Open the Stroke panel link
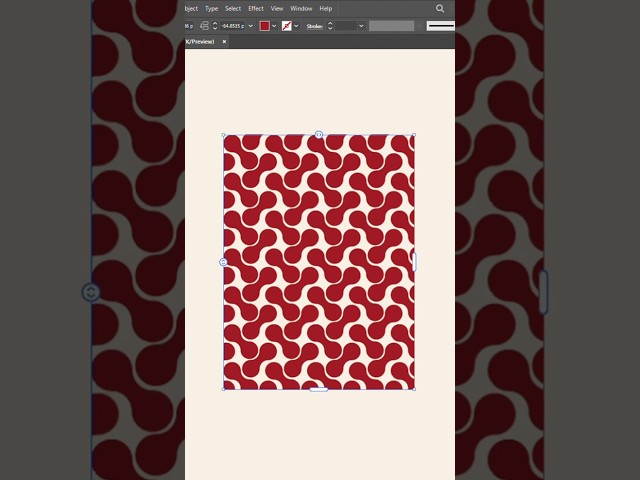 coord(315,26)
